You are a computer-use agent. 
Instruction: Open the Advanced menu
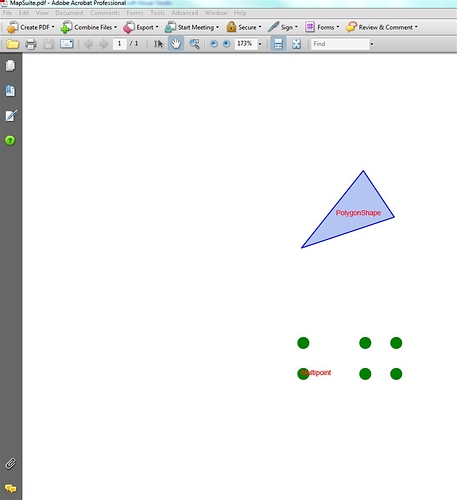point(185,13)
